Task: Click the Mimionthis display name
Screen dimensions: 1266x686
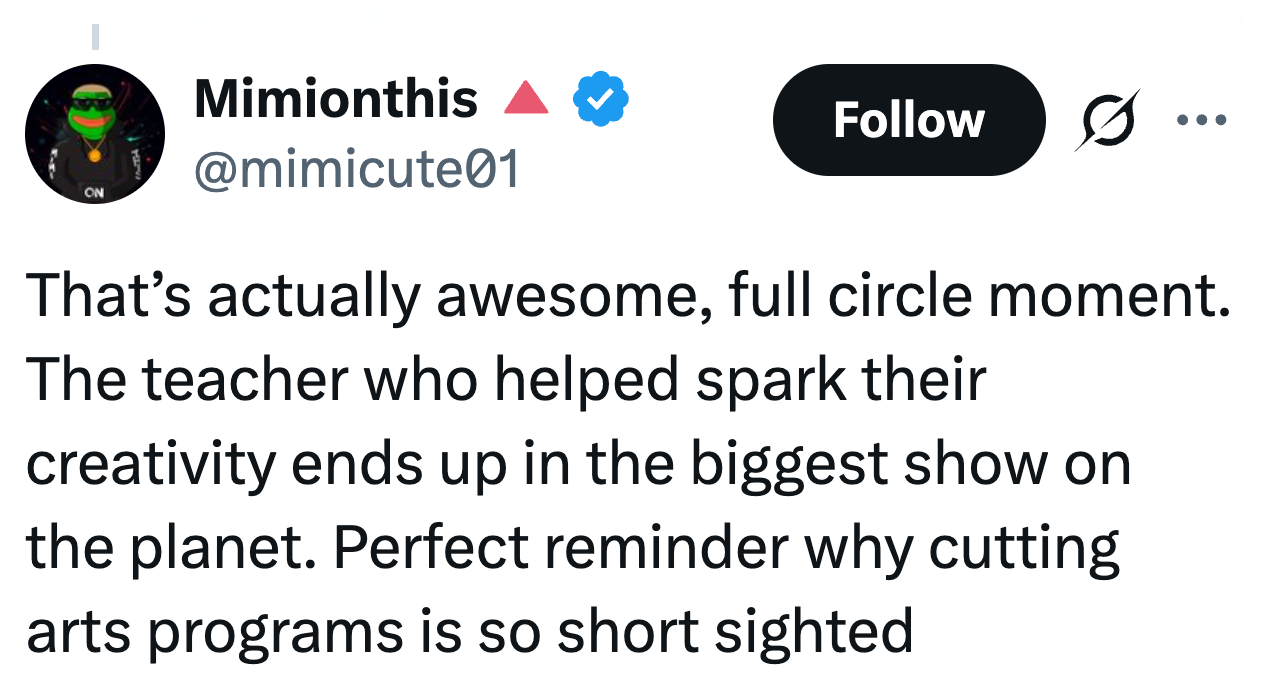Action: 336,98
